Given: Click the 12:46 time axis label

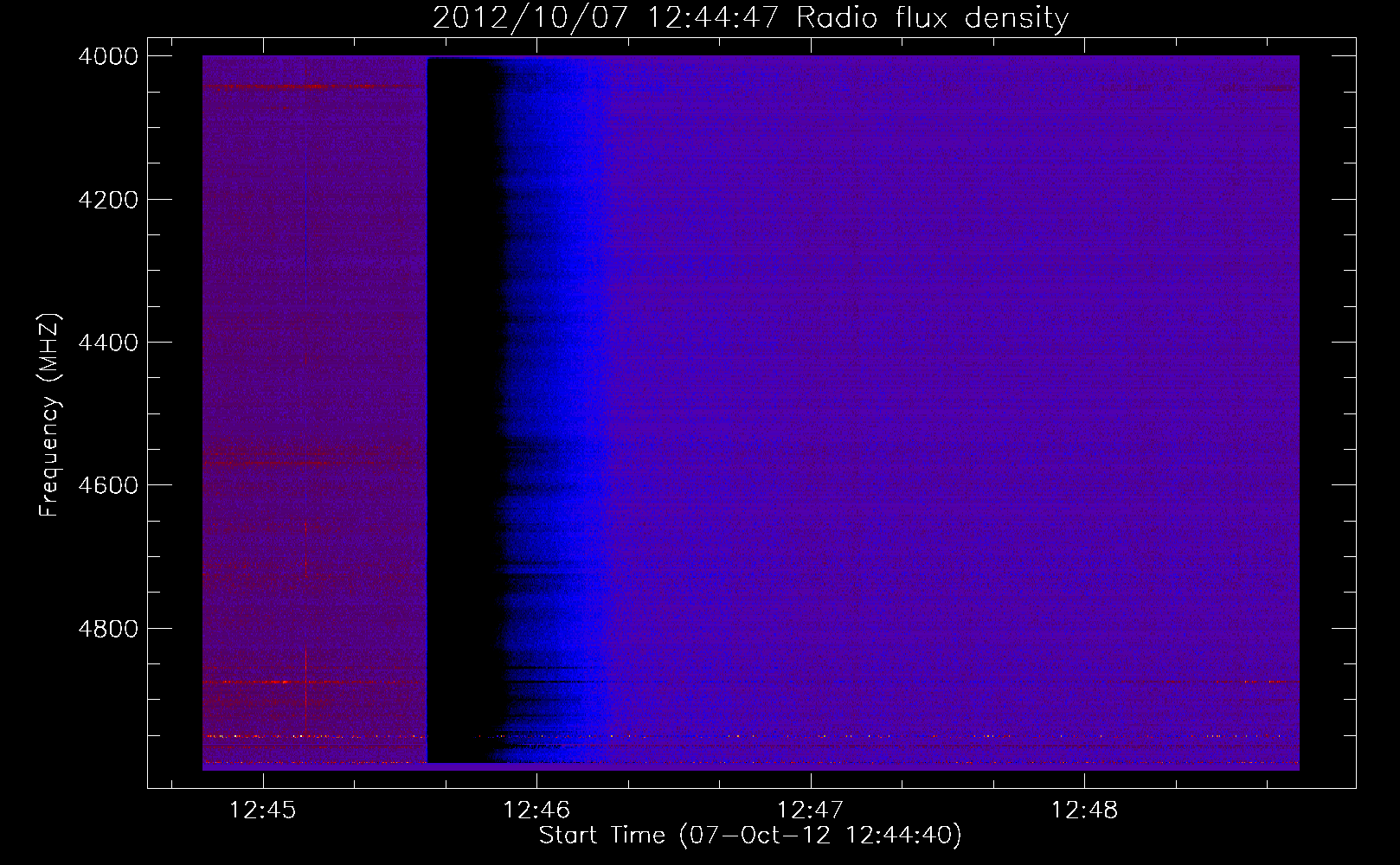Looking at the screenshot, I should pos(536,811).
